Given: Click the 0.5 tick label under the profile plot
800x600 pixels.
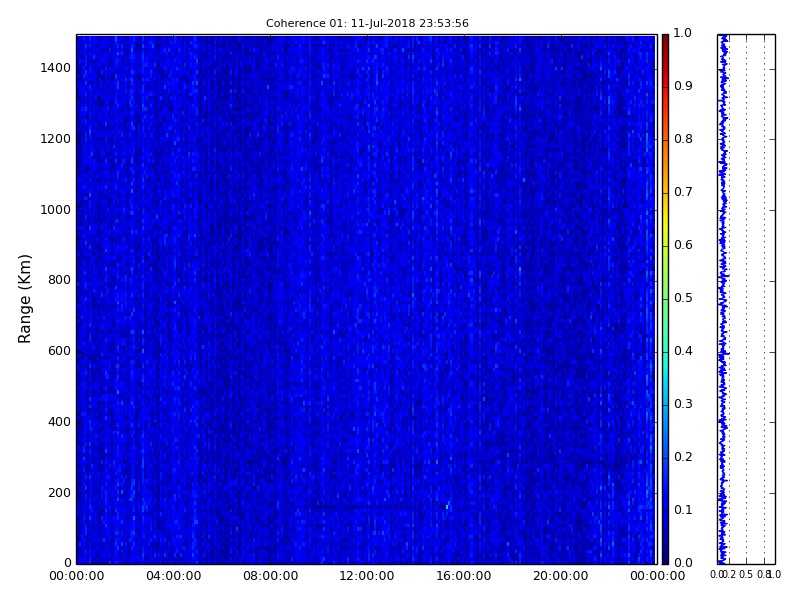Looking at the screenshot, I should (x=746, y=574).
